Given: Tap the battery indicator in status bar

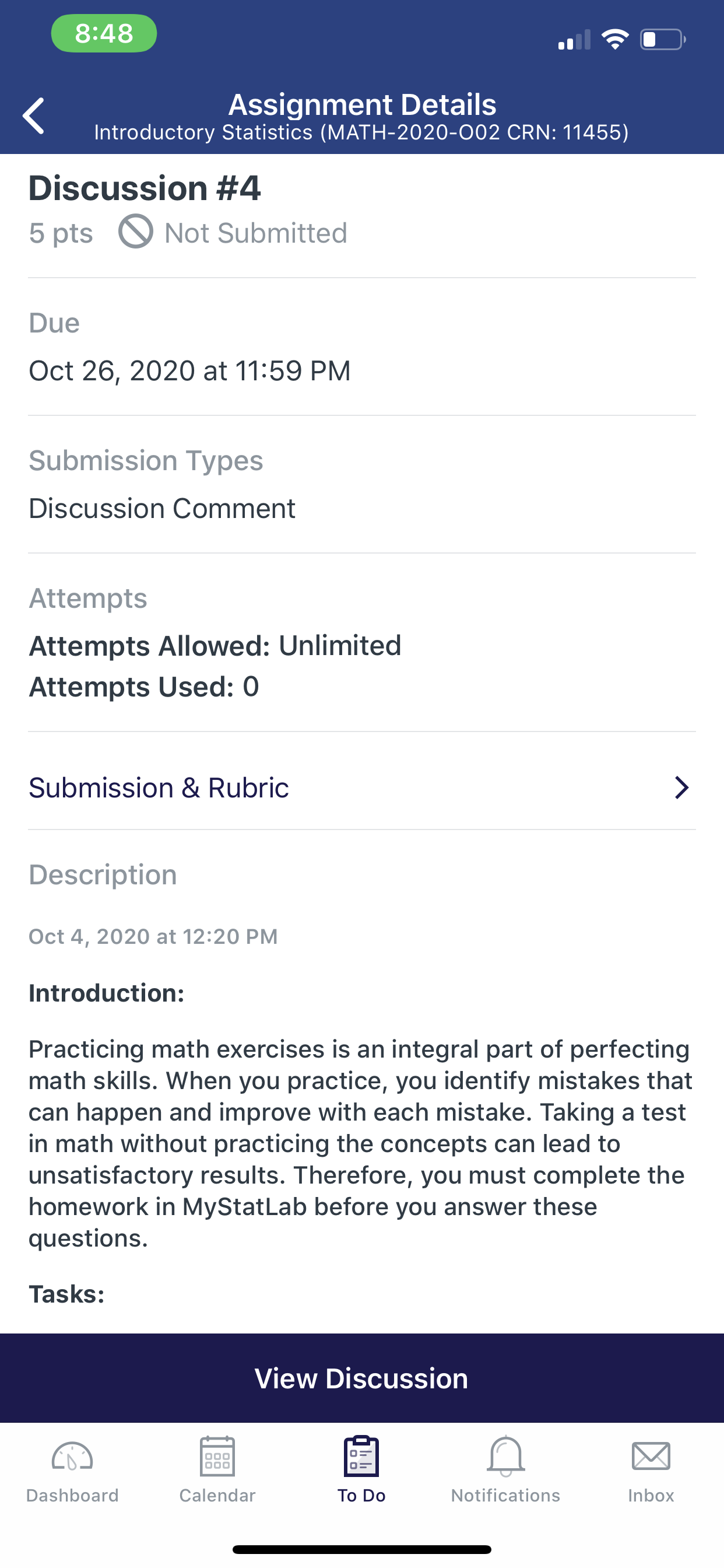Looking at the screenshot, I should tap(663, 40).
